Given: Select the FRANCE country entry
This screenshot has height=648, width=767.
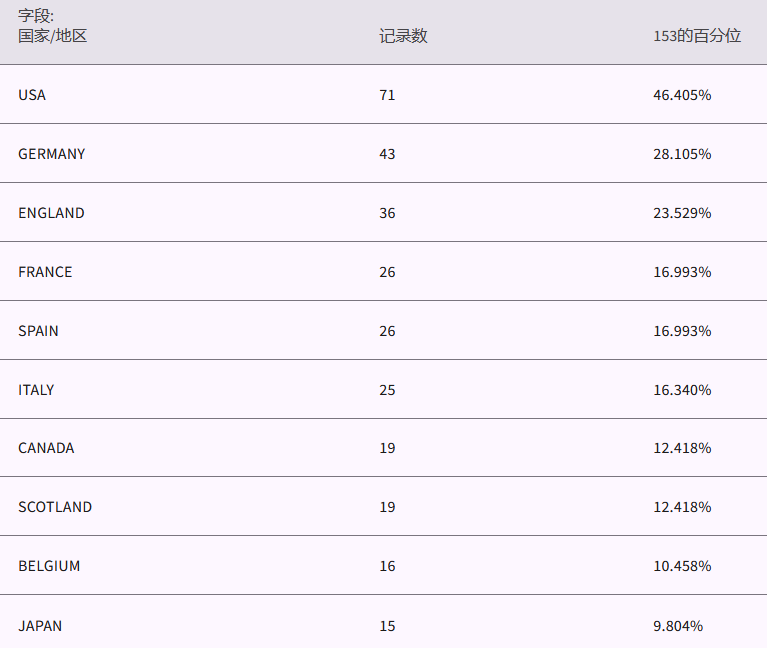Looking at the screenshot, I should 45,272.
